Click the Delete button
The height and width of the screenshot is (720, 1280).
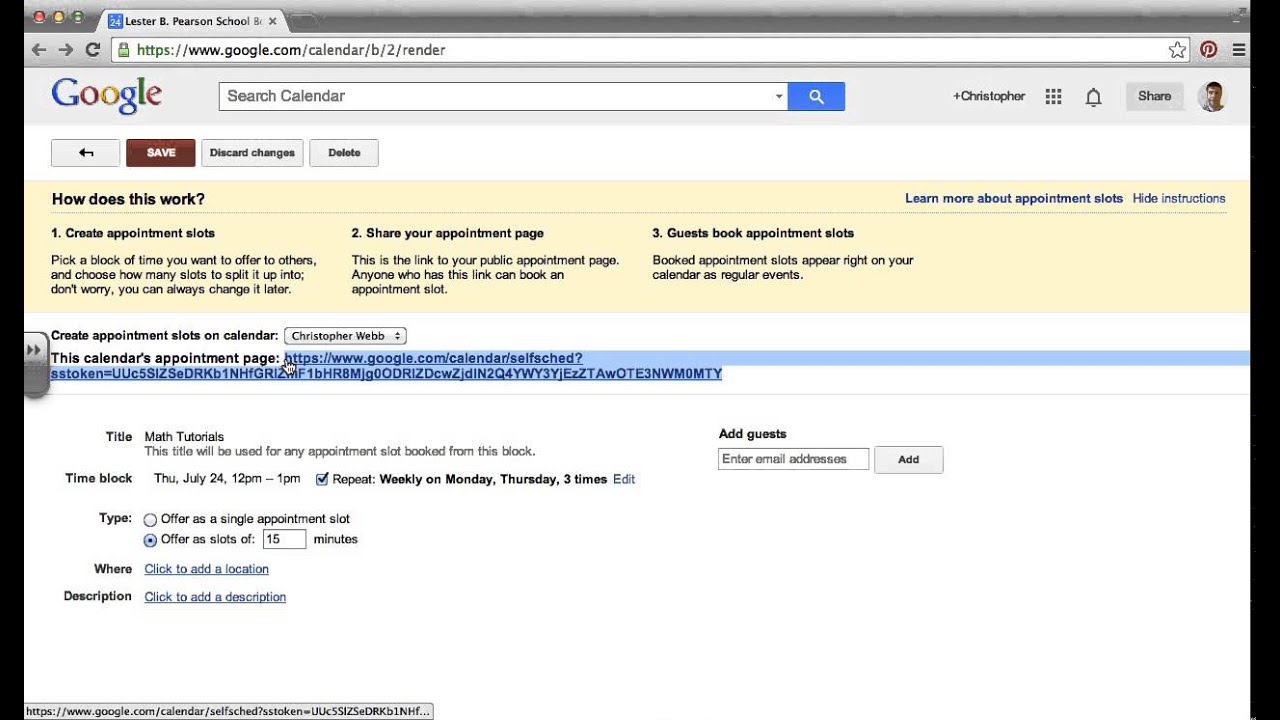click(344, 153)
